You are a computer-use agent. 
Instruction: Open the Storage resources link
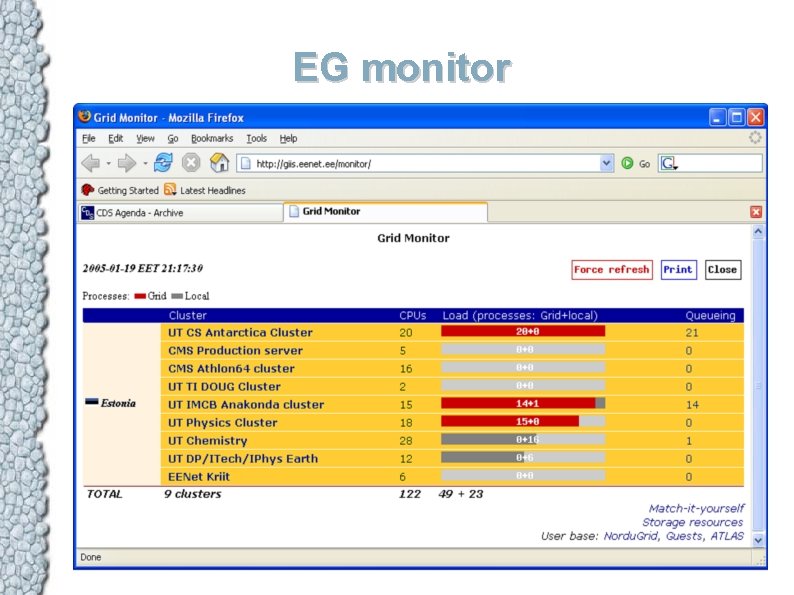point(692,522)
